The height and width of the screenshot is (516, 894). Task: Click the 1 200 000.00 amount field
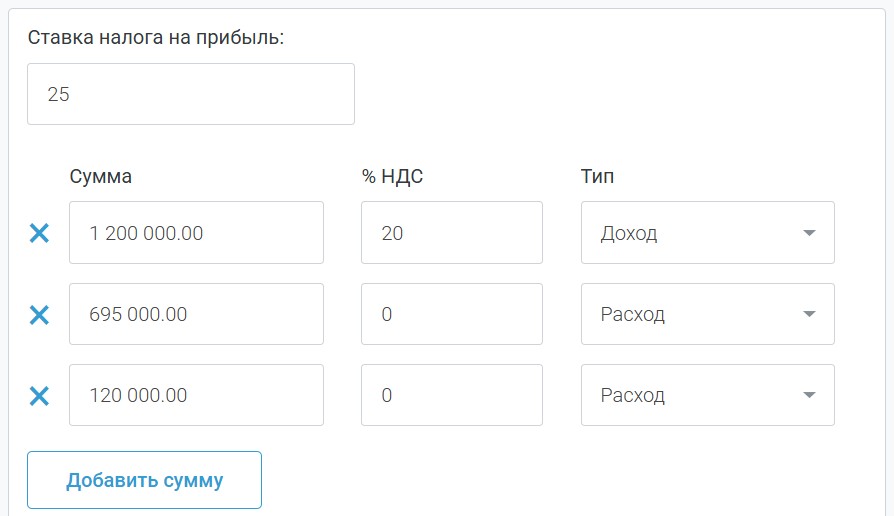196,233
